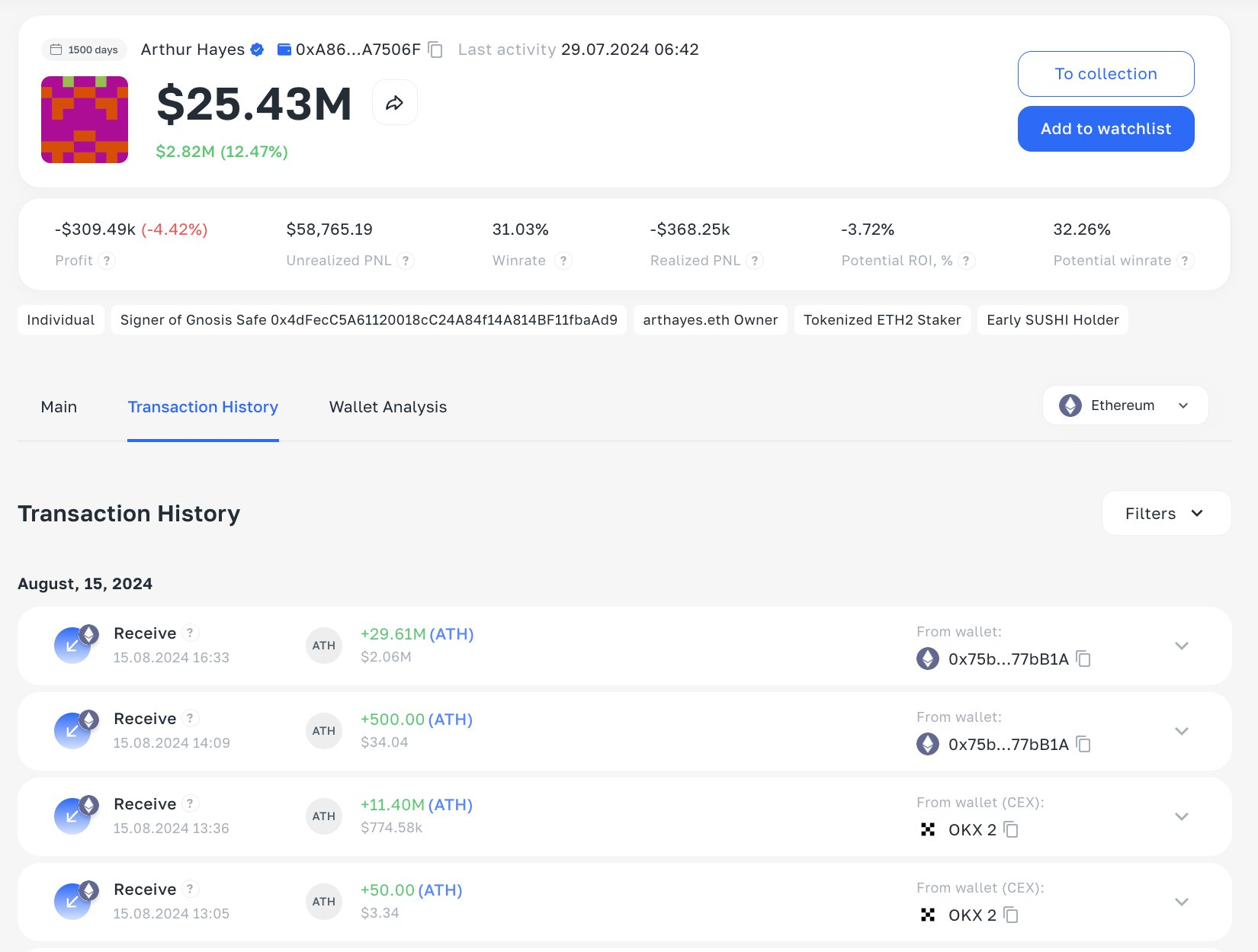Open the Winrate help icon
Viewport: 1258px width, 952px height.
(563, 261)
